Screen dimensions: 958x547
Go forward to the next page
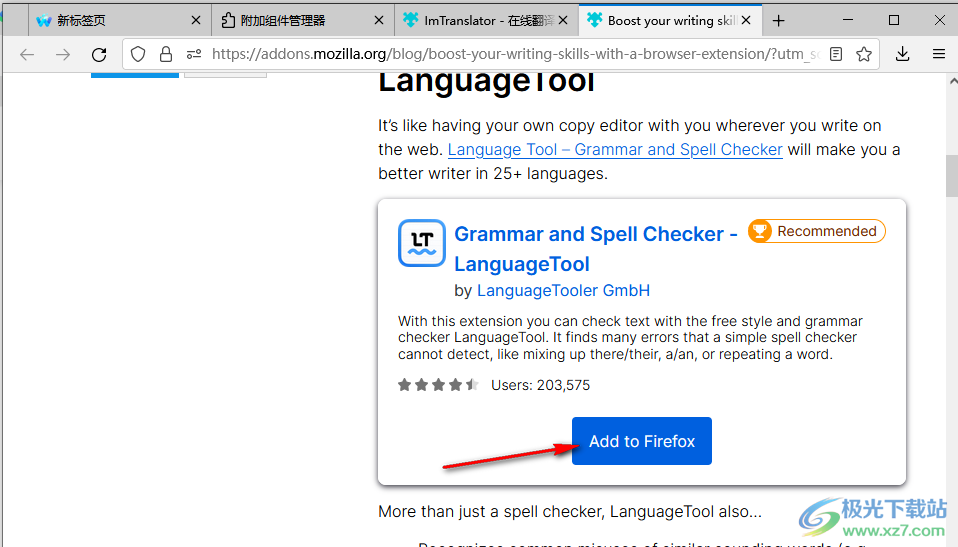point(63,54)
